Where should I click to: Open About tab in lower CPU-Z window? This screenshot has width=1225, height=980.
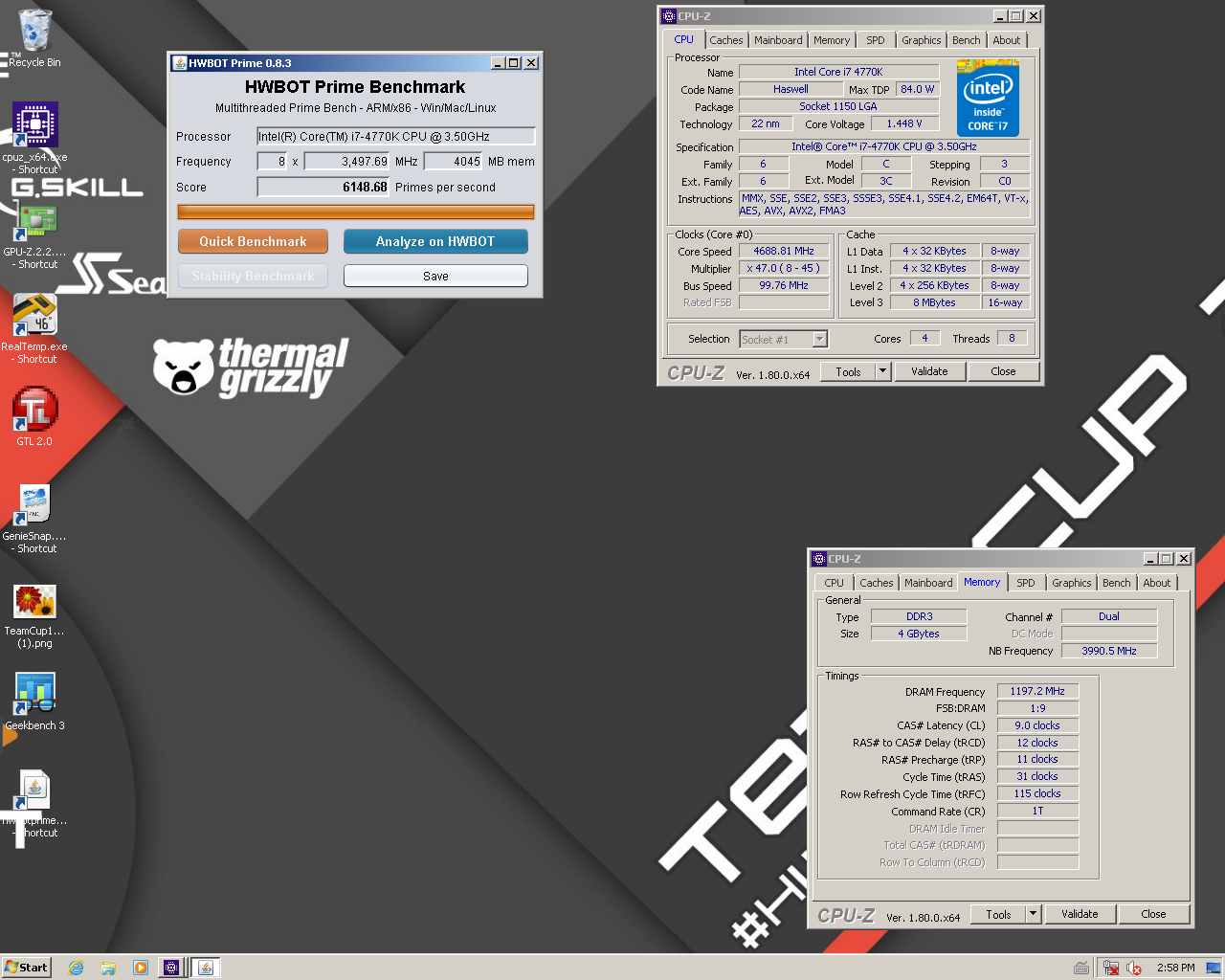coord(1157,583)
